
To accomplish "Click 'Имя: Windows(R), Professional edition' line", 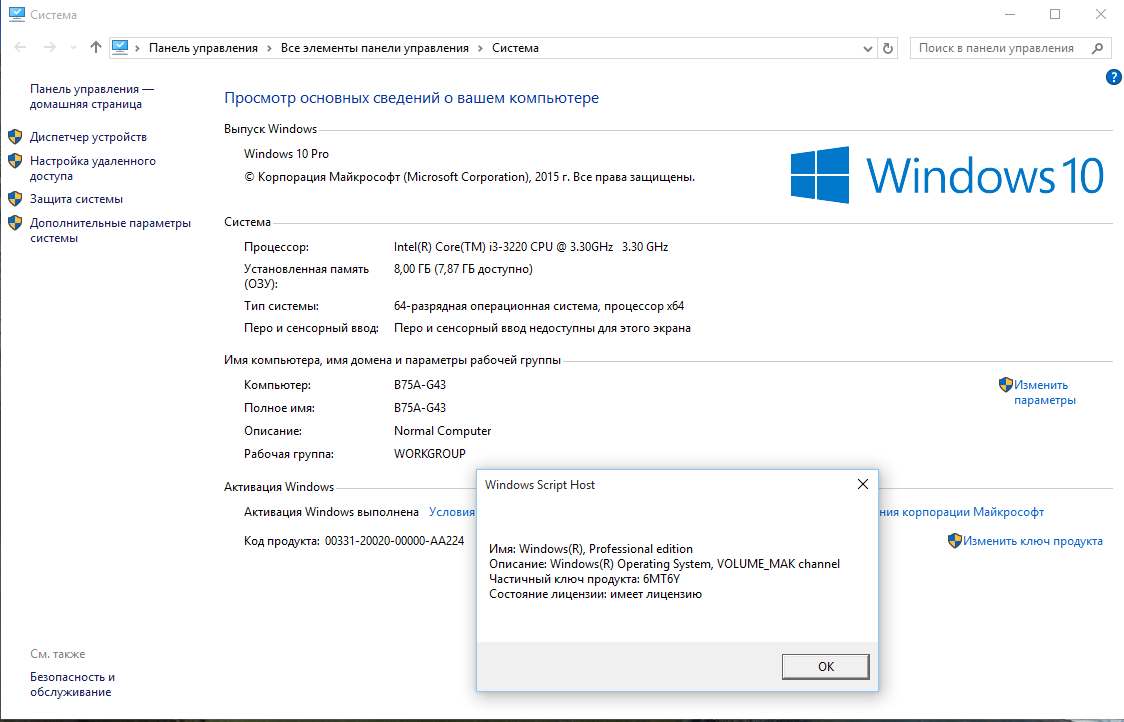I will pos(591,549).
